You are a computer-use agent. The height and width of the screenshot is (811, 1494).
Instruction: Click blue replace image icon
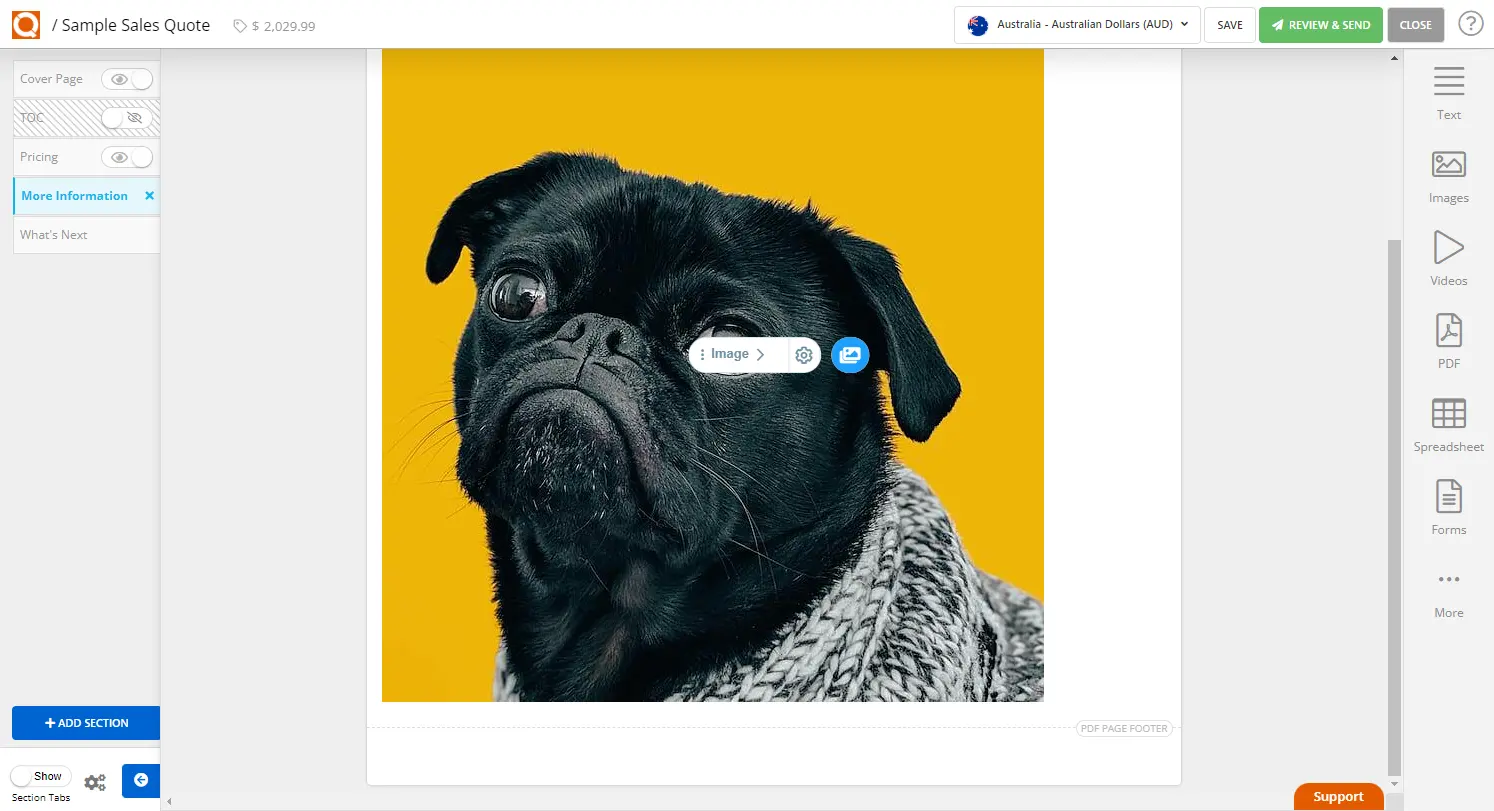click(x=850, y=355)
